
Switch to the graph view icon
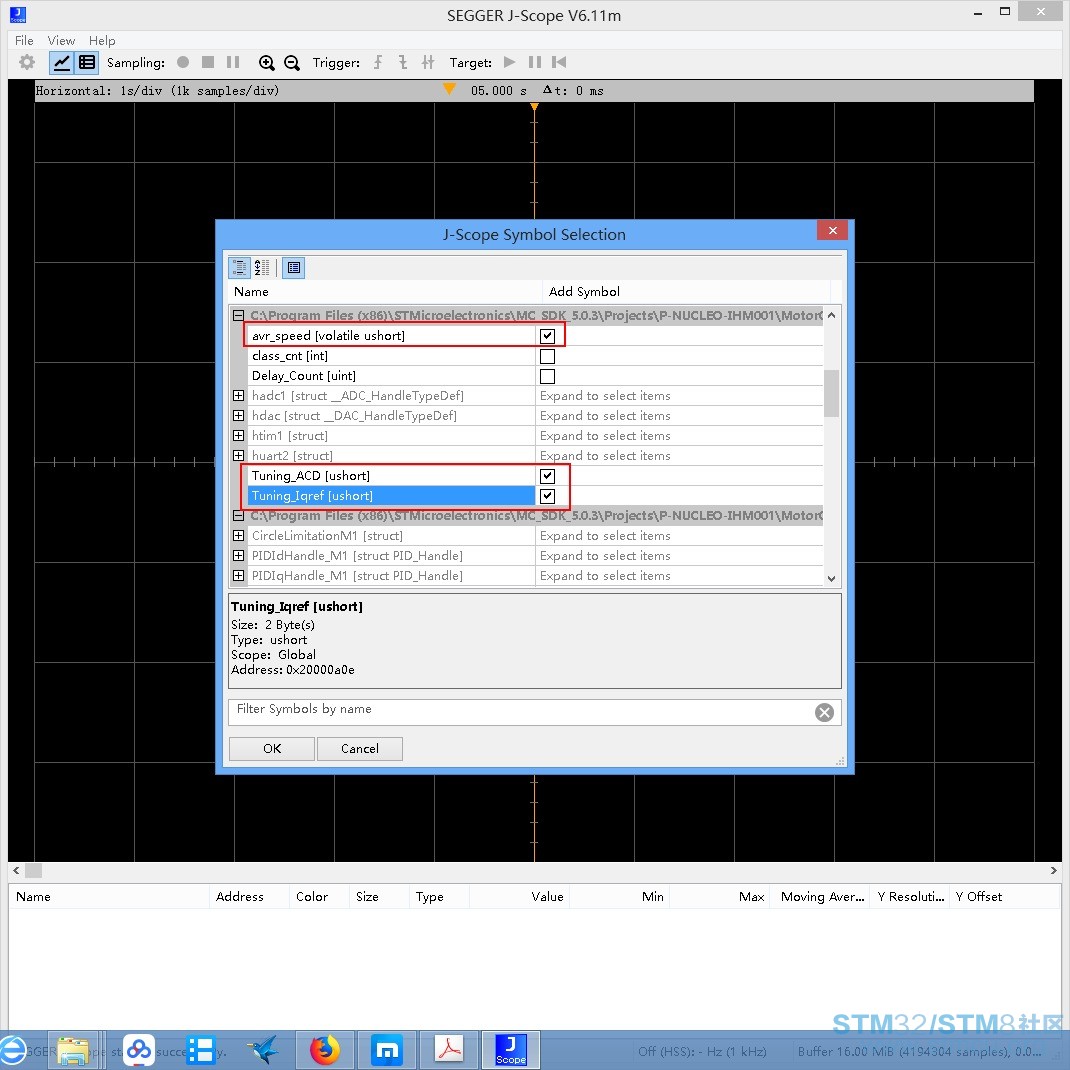62,63
